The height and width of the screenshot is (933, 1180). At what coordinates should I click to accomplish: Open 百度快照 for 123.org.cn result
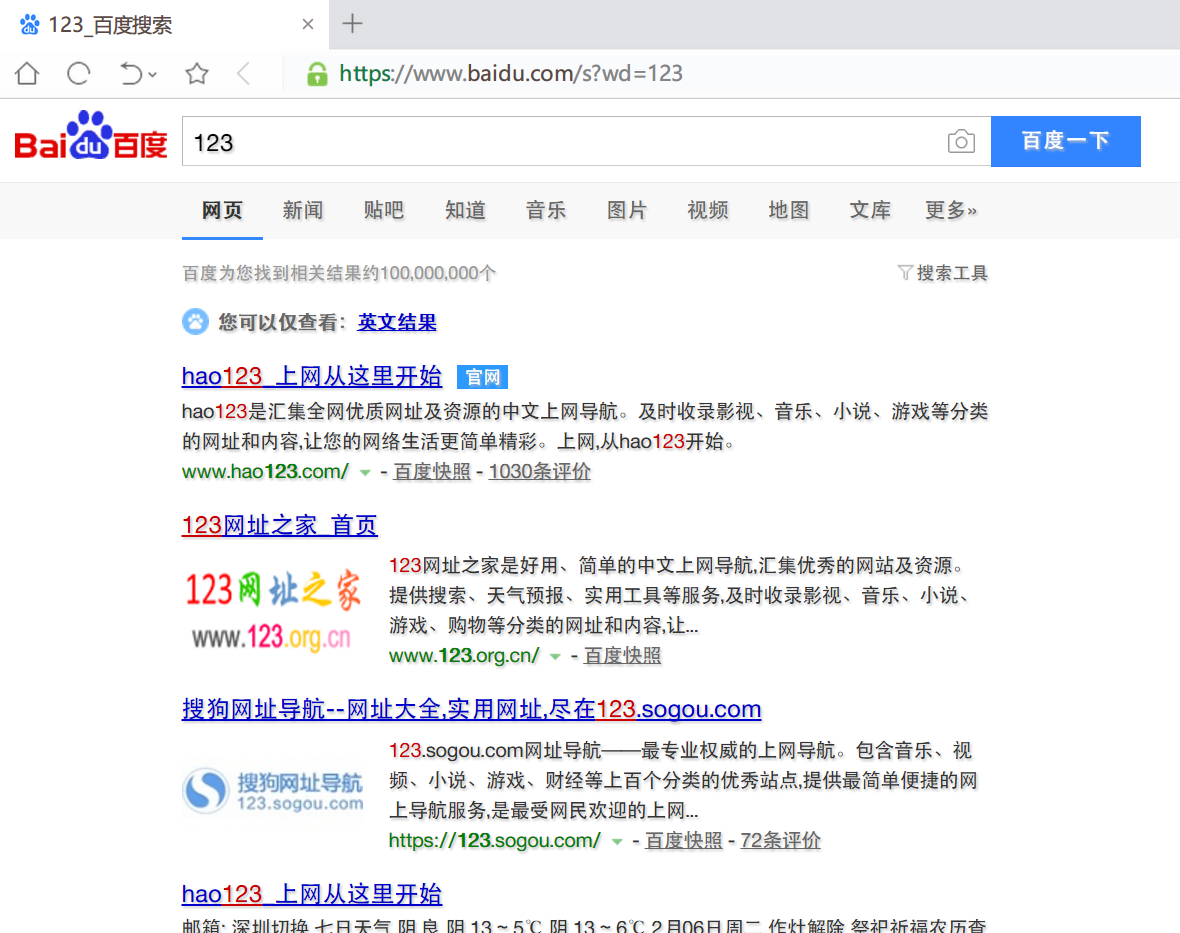click(622, 656)
